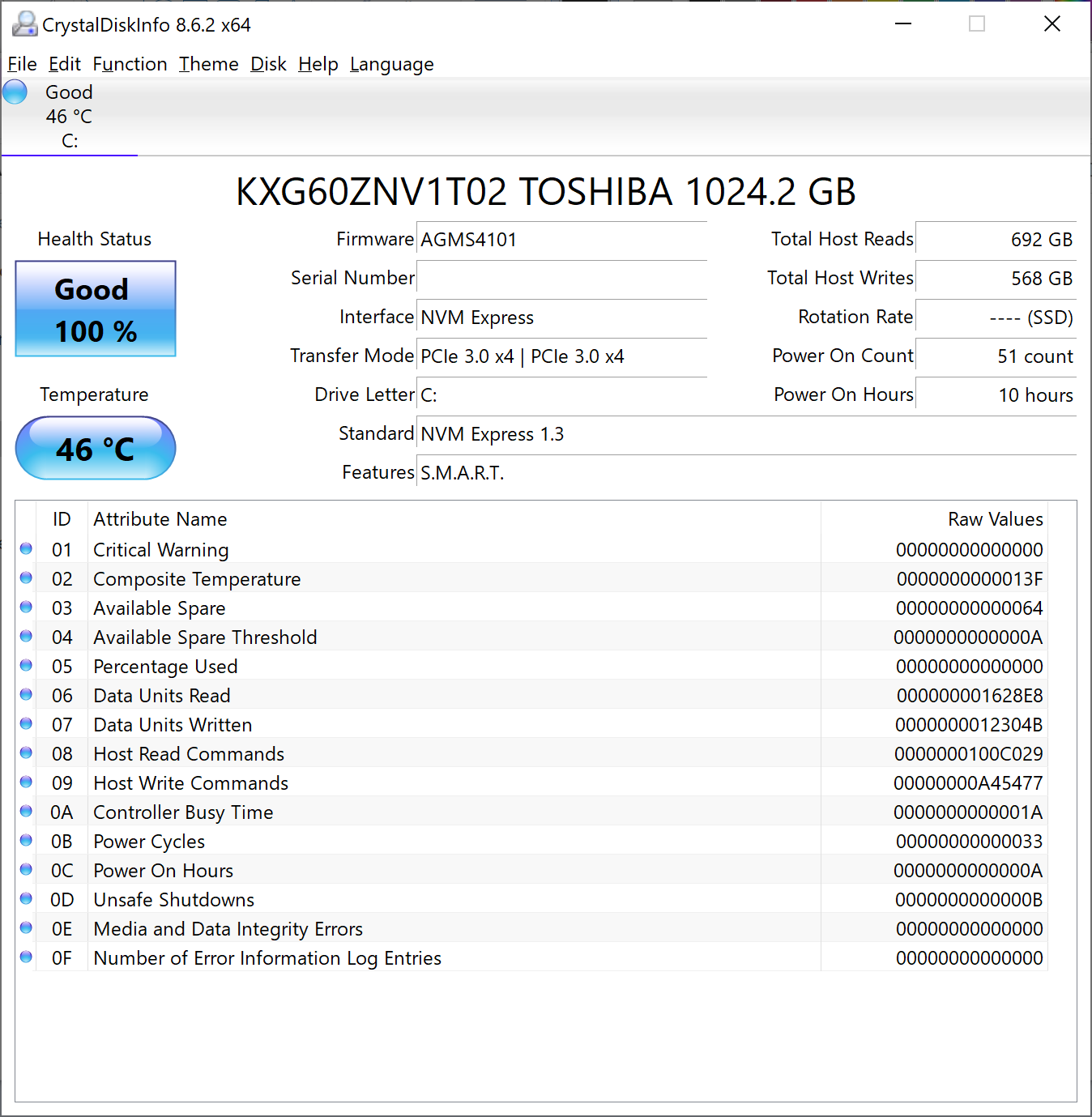This screenshot has height=1117, width=1092.
Task: Click the Total Host Reads 692 GB value
Action: click(996, 240)
